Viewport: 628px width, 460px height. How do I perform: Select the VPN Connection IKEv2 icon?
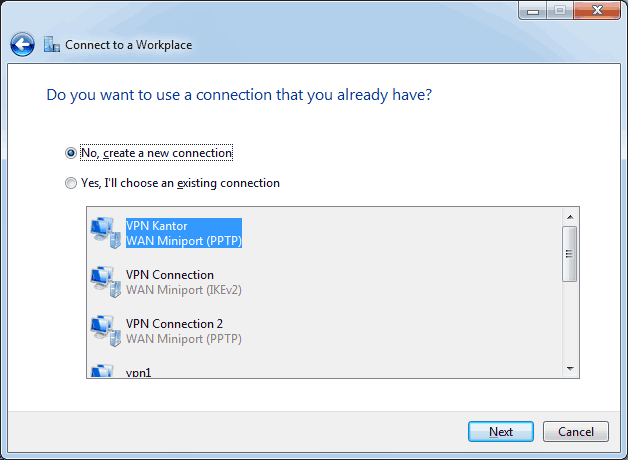[105, 282]
